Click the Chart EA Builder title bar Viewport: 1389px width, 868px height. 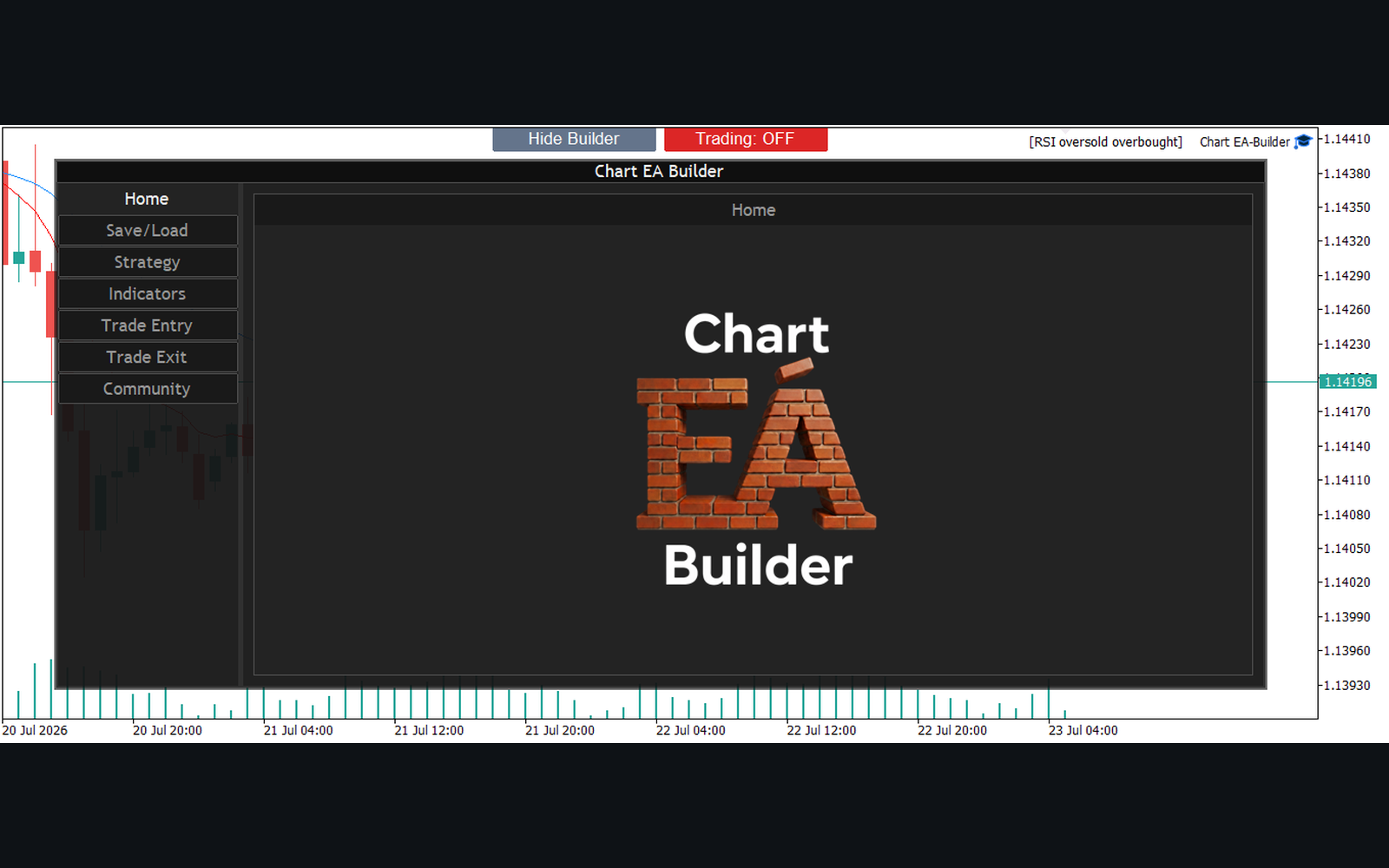pyautogui.click(x=660, y=171)
